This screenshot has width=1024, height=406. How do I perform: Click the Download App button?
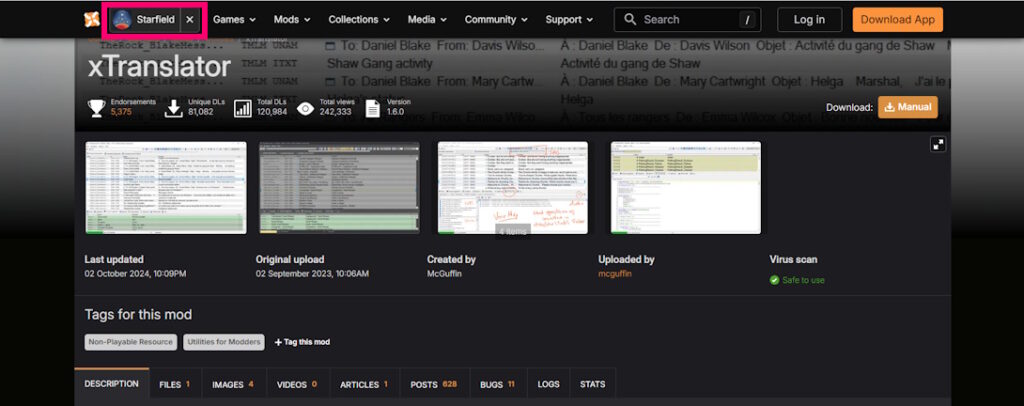click(x=897, y=20)
